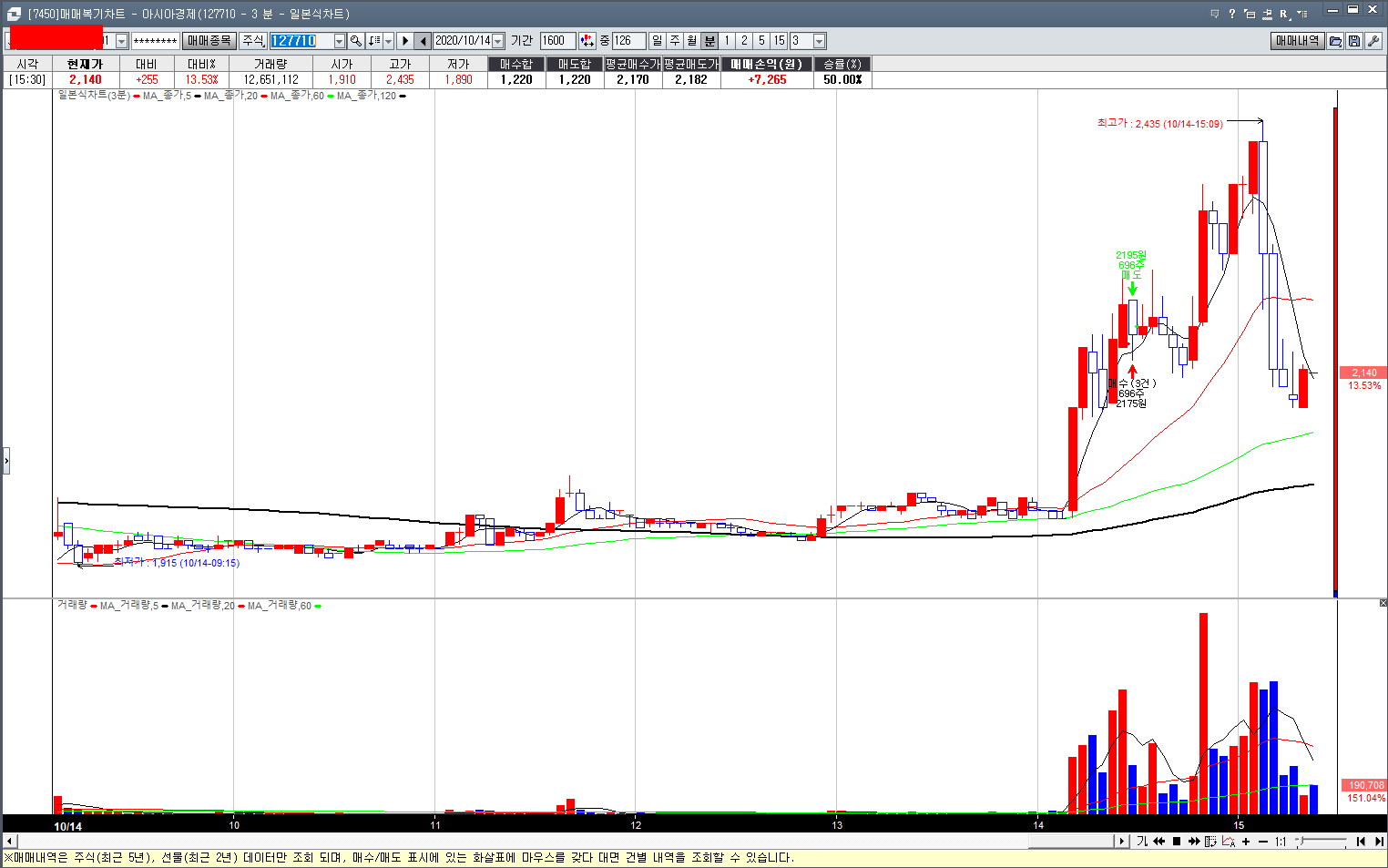The image size is (1388, 868).
Task: Click the password field with asterisks
Action: point(155,41)
